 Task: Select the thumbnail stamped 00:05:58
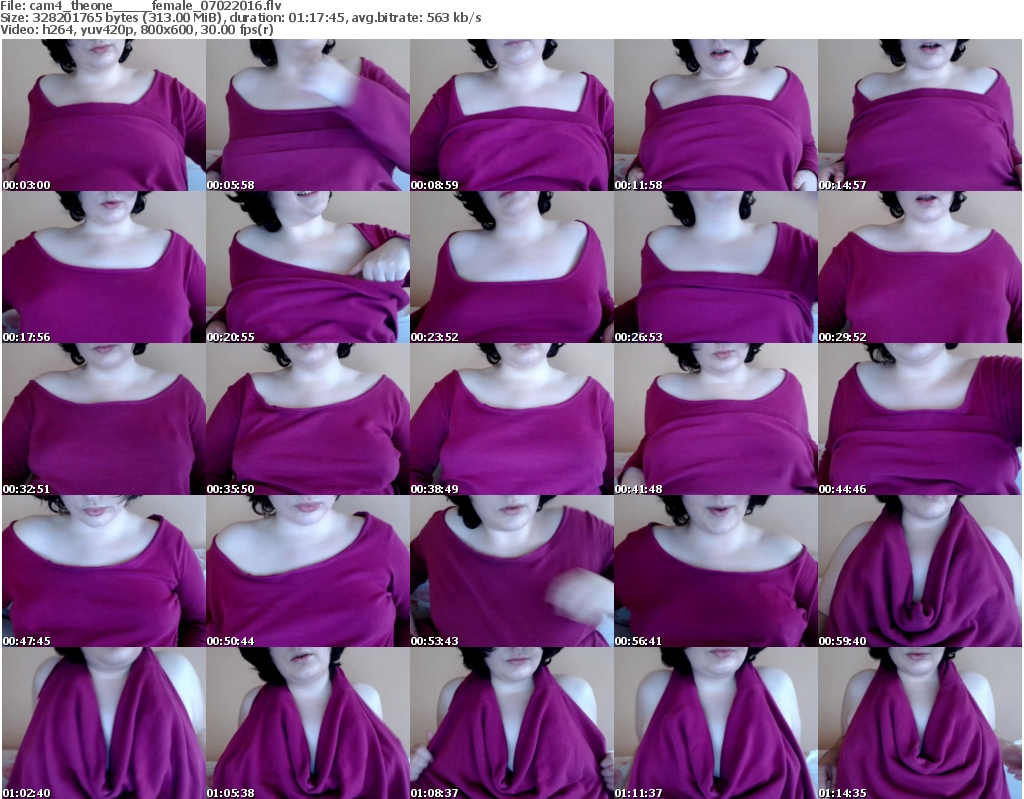[308, 115]
